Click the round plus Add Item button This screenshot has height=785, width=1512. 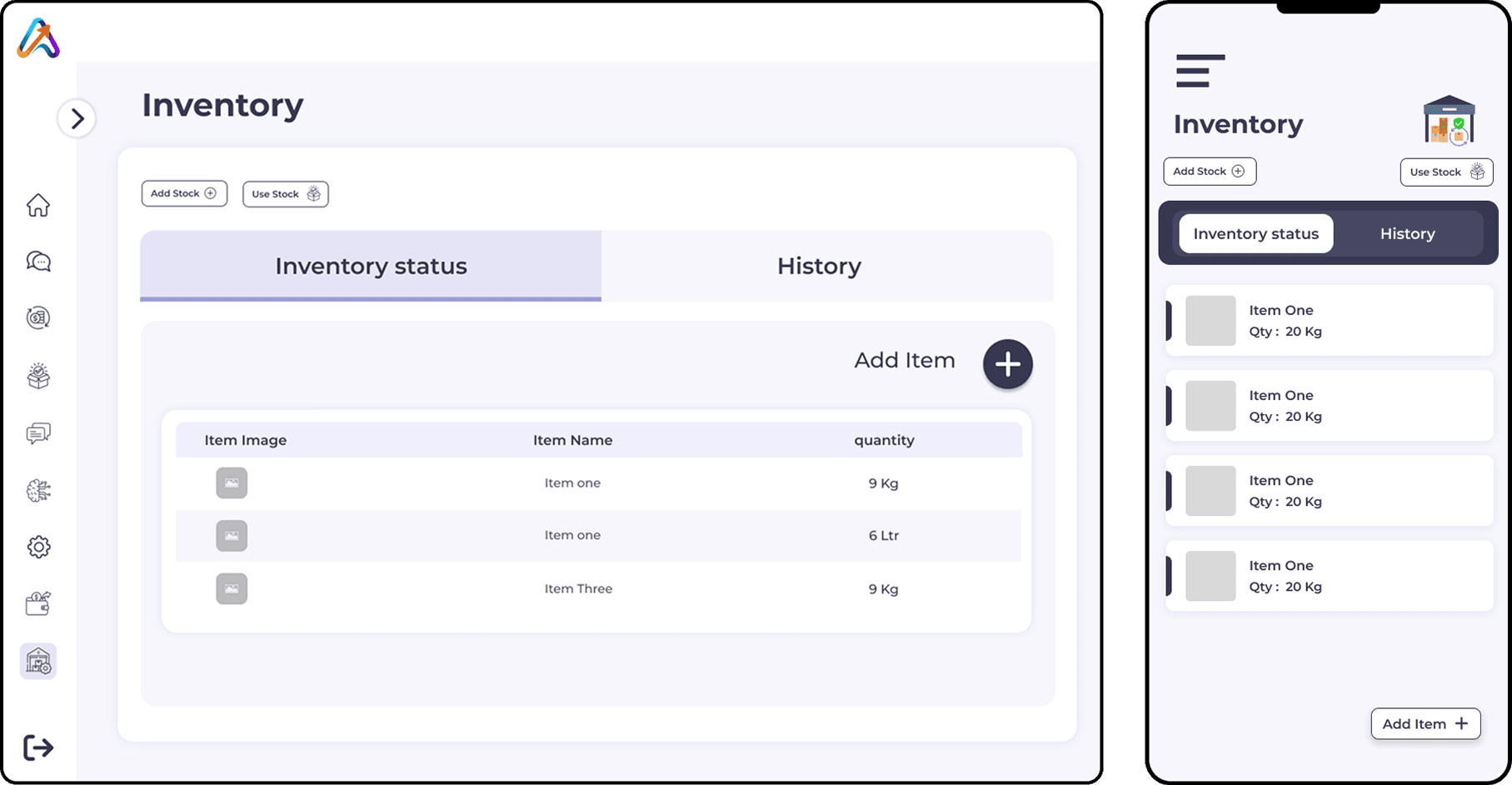click(1008, 364)
